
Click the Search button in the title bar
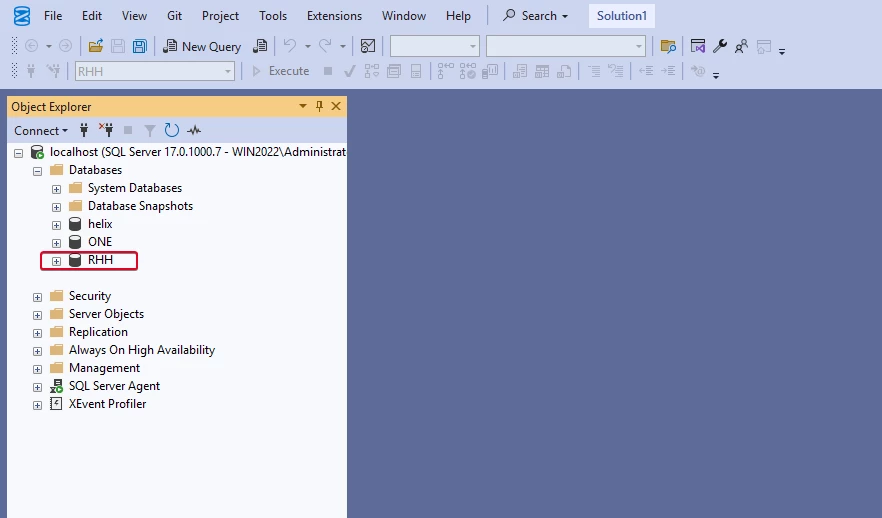click(535, 16)
